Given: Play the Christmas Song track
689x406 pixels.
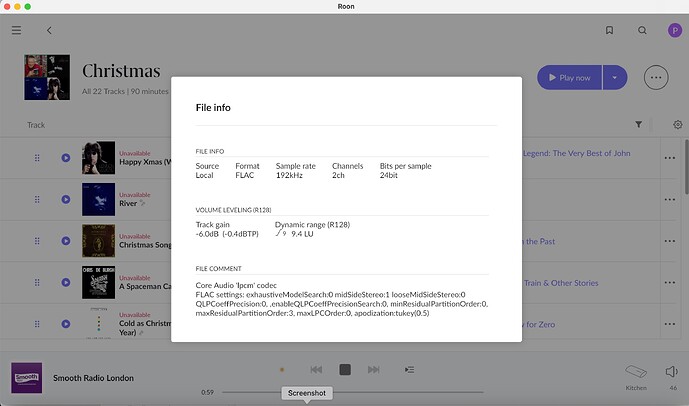Looking at the screenshot, I should [x=66, y=241].
